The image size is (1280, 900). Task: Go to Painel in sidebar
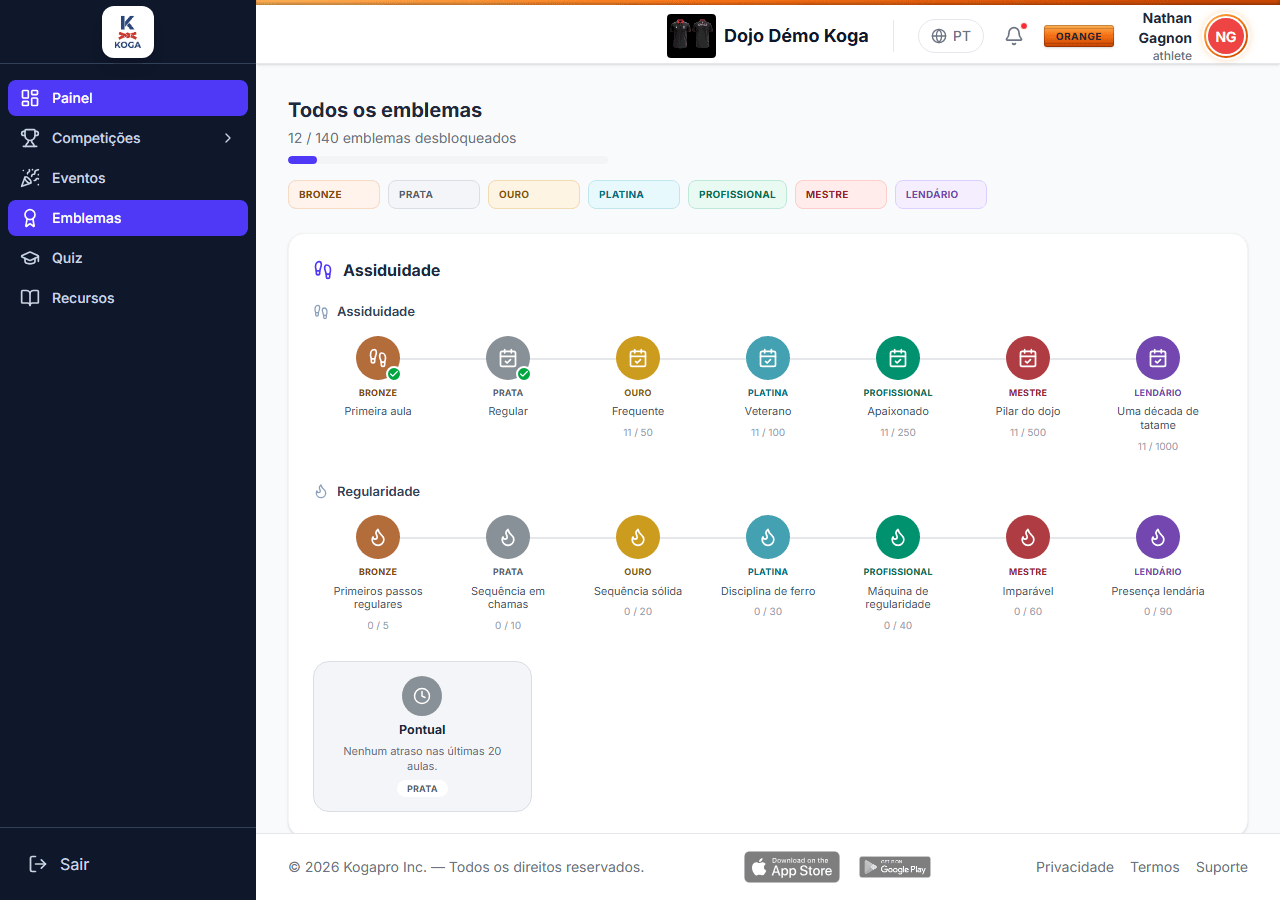click(128, 98)
